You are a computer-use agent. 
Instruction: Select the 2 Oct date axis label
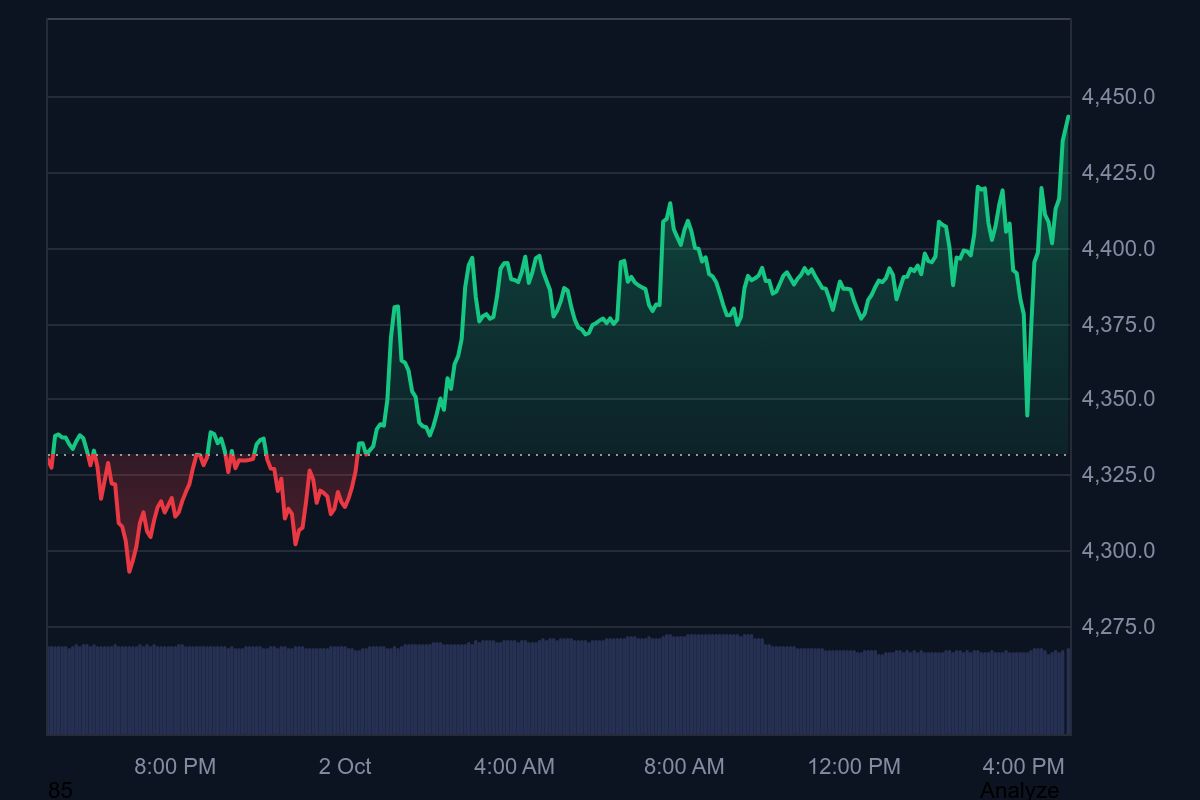(x=345, y=767)
